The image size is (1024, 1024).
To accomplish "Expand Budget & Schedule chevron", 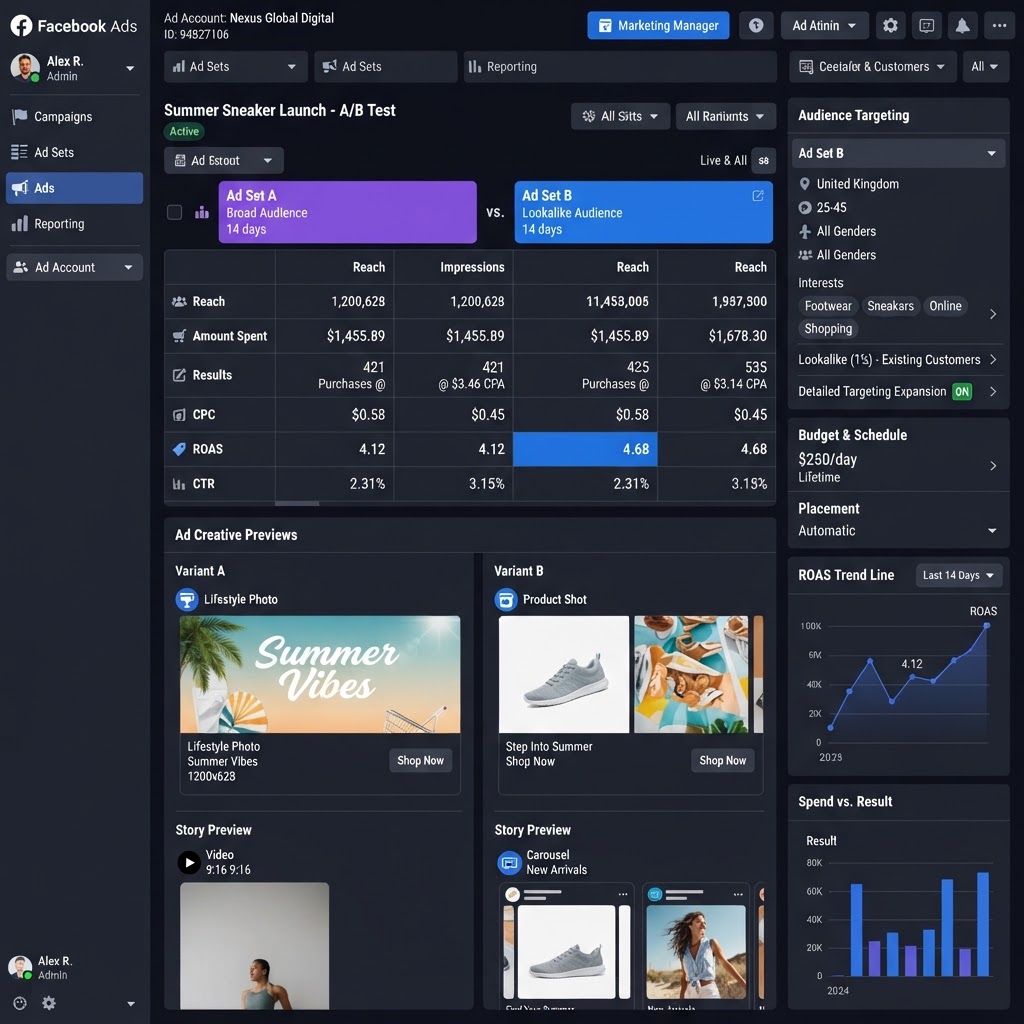I will tap(993, 466).
